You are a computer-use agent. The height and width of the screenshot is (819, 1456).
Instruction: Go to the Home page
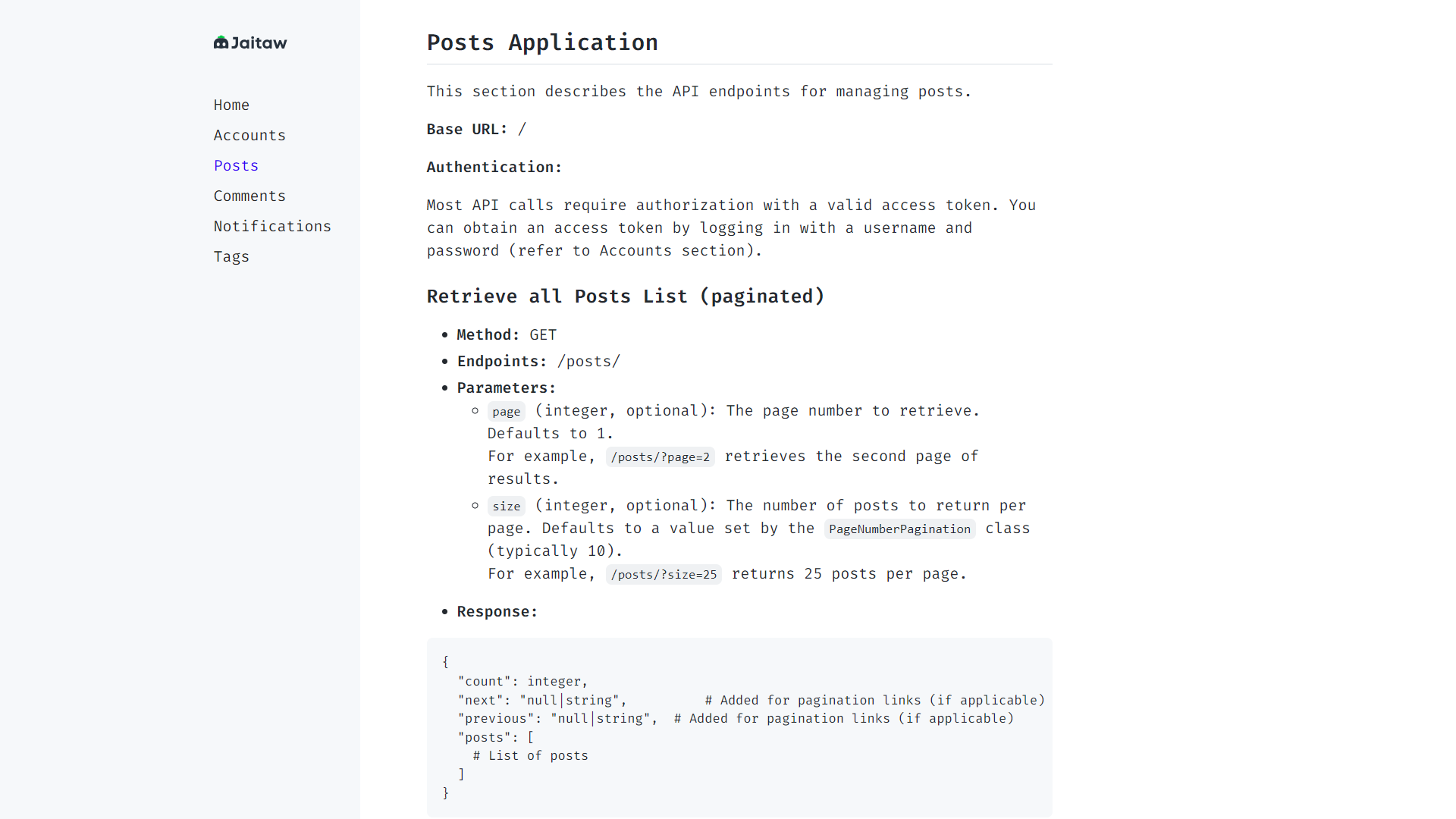click(x=231, y=105)
